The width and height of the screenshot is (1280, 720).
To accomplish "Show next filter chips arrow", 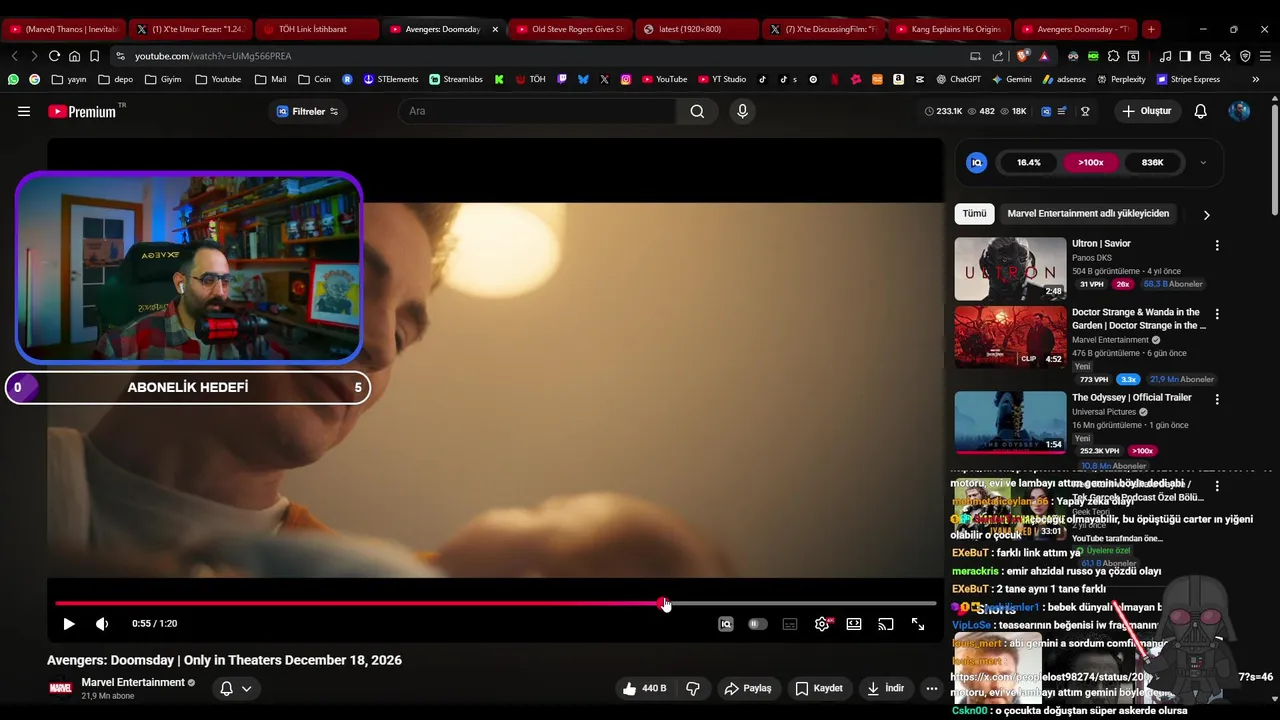I will coord(1206,214).
